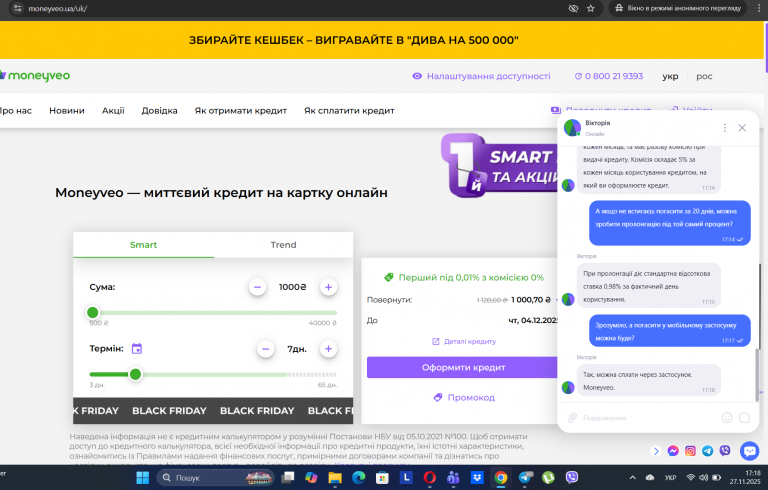Click the Сума amount slider handle
Viewport: 768px width, 490px height.
[x=93, y=313]
